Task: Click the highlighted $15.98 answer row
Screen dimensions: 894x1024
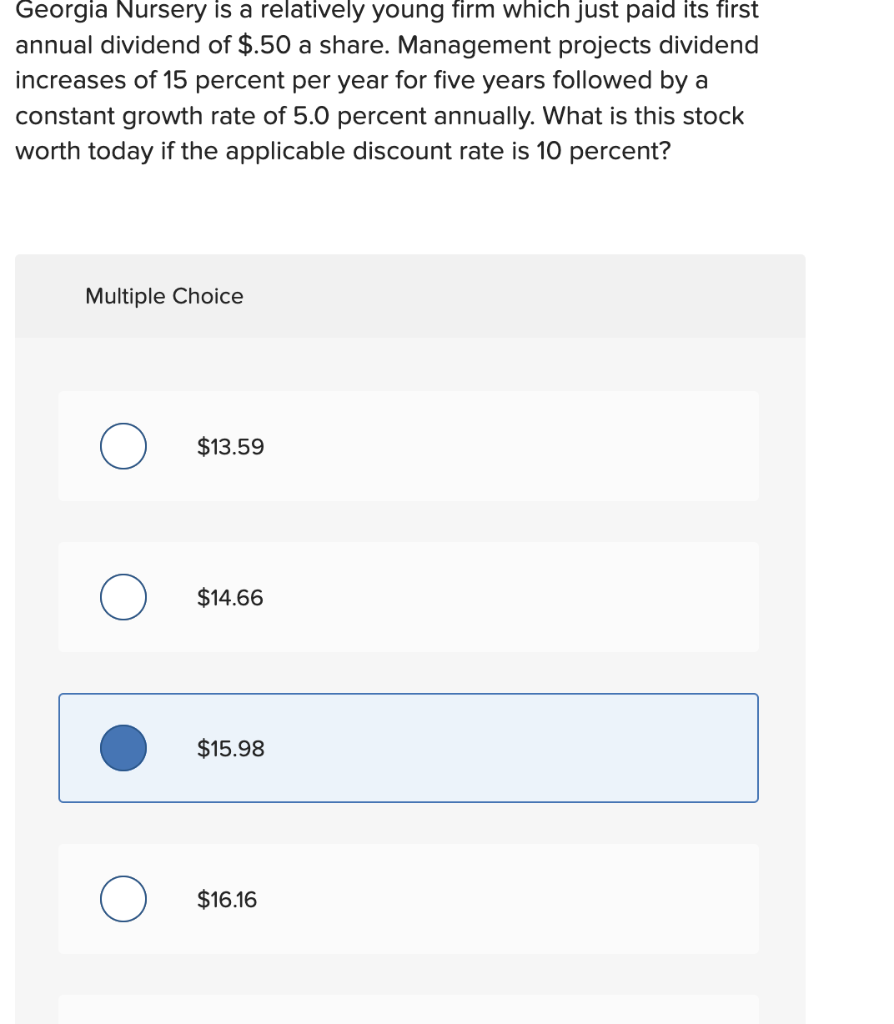Action: point(408,747)
